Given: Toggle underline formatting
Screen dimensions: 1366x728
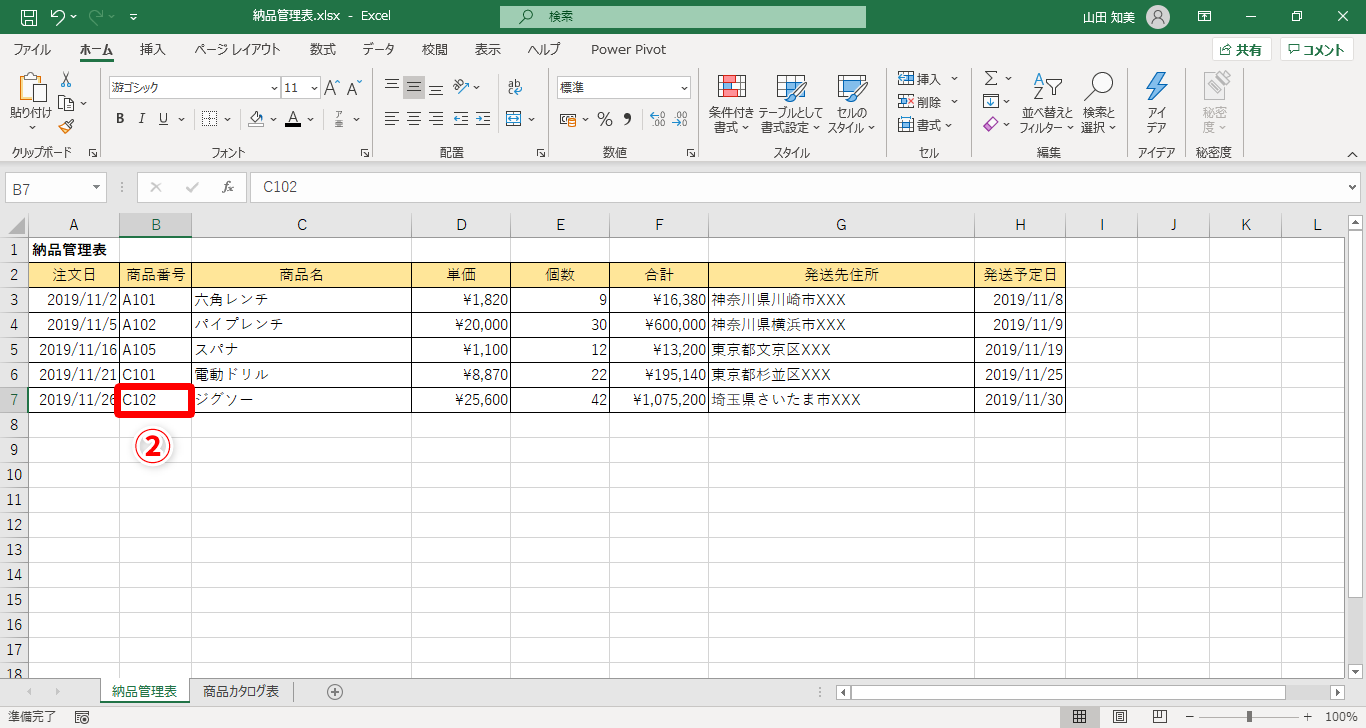Looking at the screenshot, I should (x=164, y=119).
